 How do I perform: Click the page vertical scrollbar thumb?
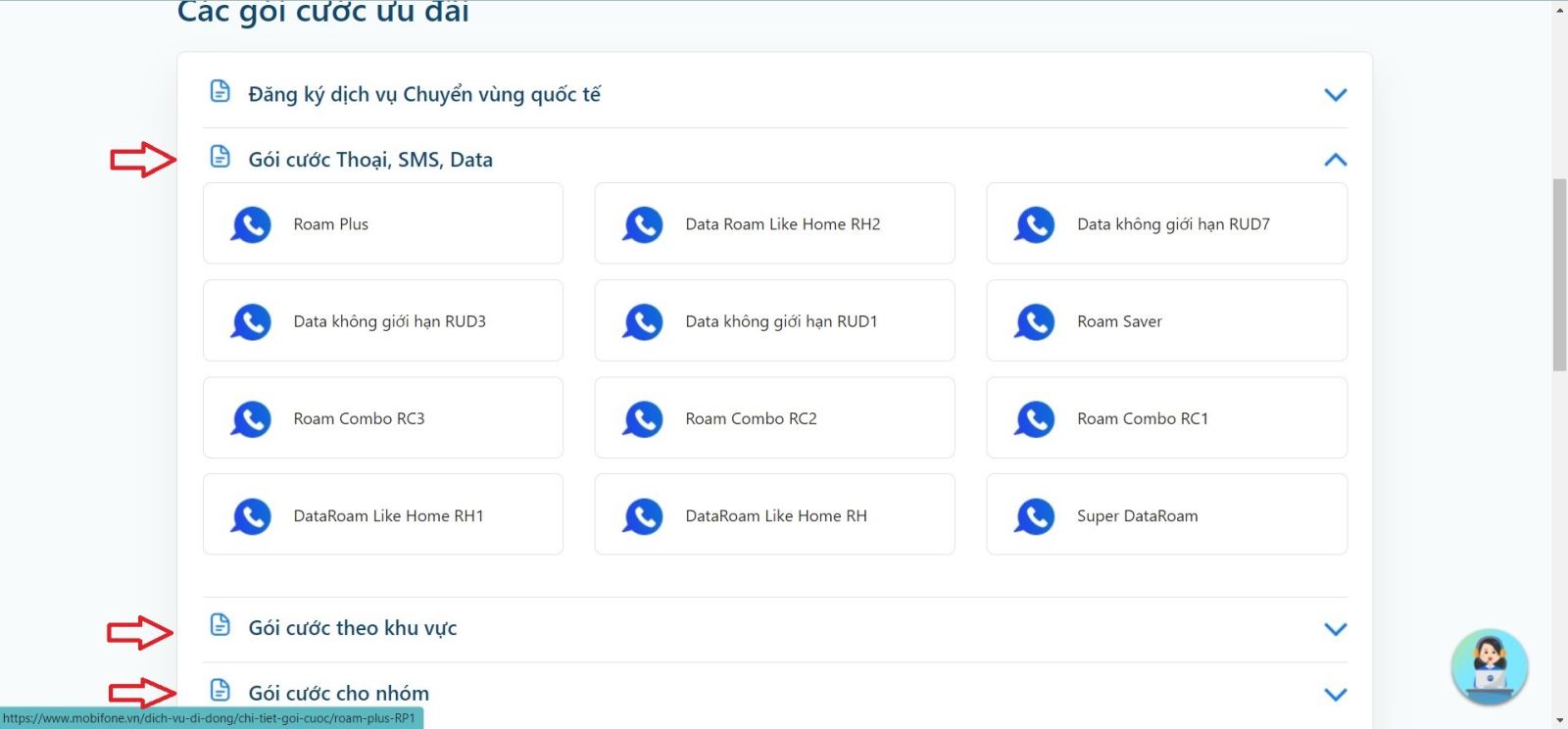(x=1559, y=275)
